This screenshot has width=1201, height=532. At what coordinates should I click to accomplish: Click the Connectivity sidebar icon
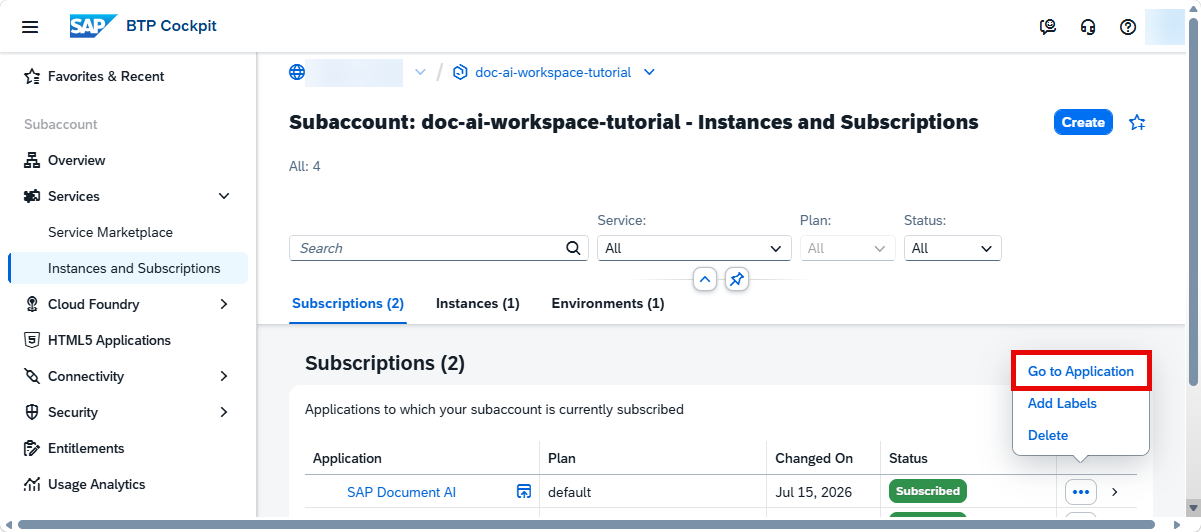(32, 376)
